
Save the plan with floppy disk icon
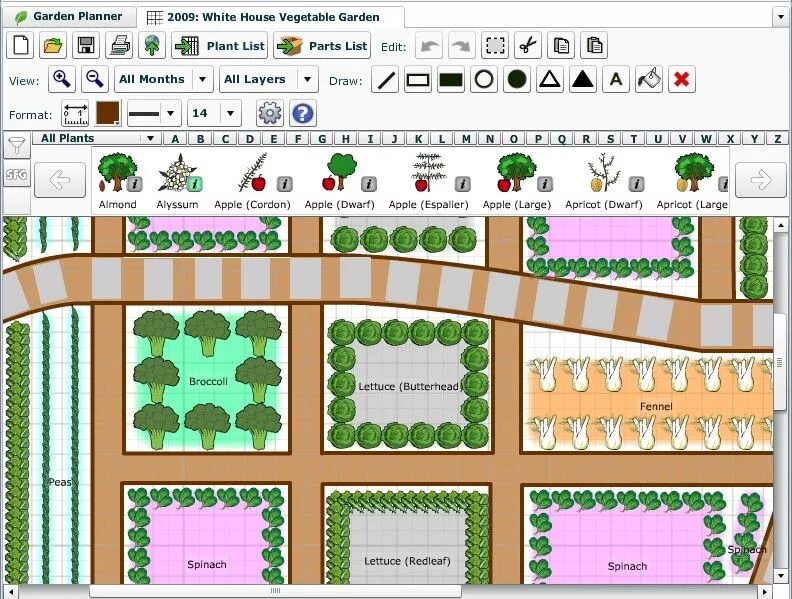click(x=86, y=45)
